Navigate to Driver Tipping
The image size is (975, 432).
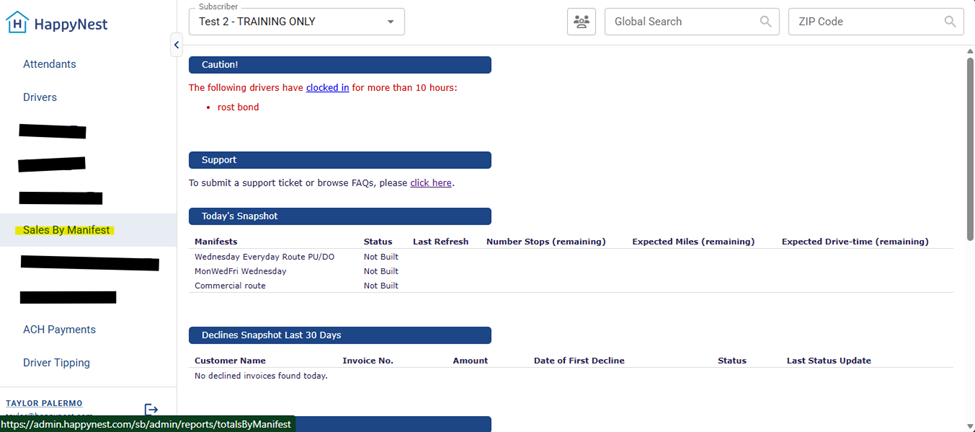(56, 363)
